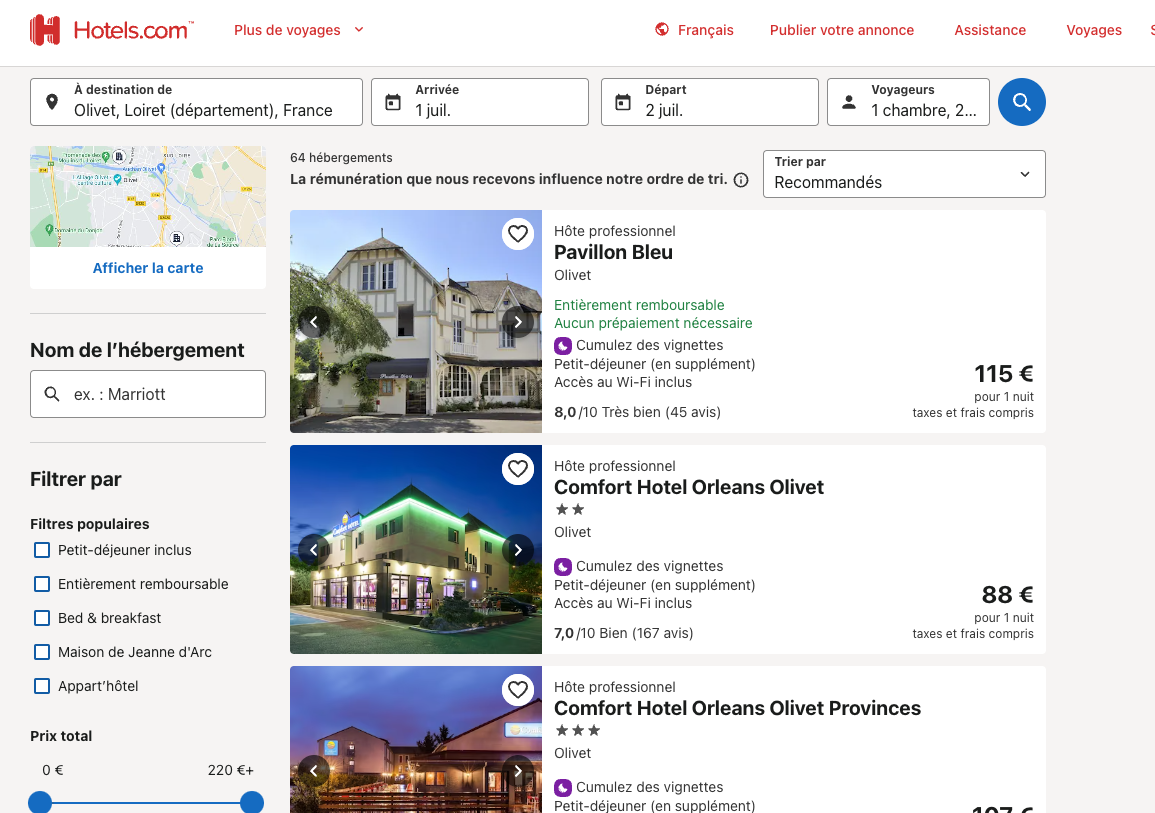Open the Voyageurs room selector

tap(908, 102)
